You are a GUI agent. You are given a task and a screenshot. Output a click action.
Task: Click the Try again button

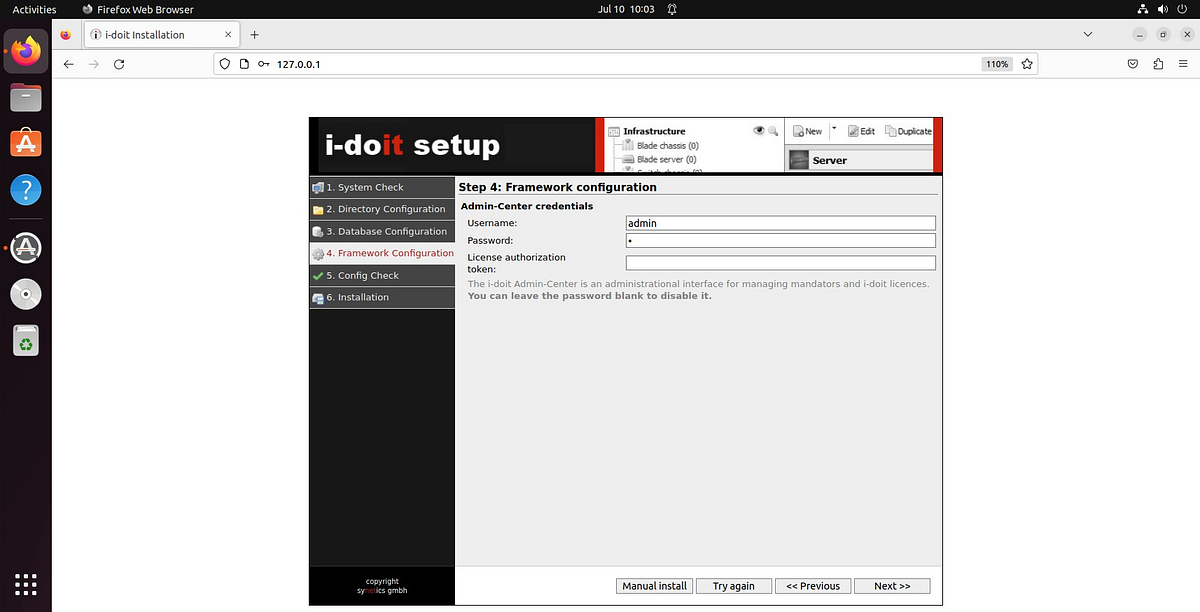point(733,585)
